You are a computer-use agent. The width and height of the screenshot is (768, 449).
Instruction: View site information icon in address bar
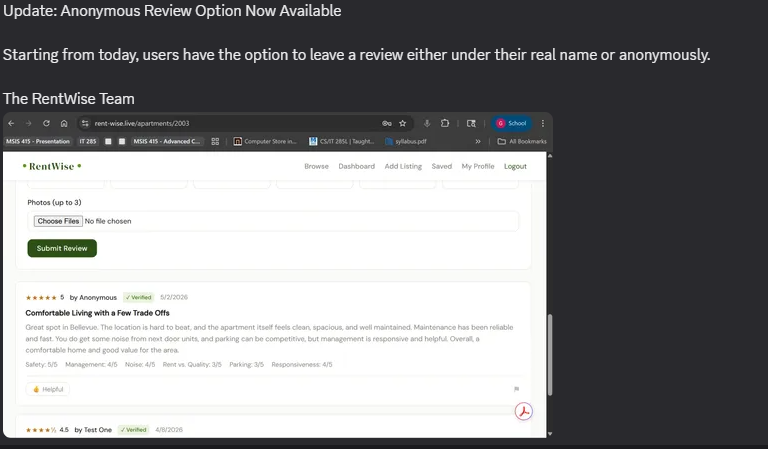[85, 123]
